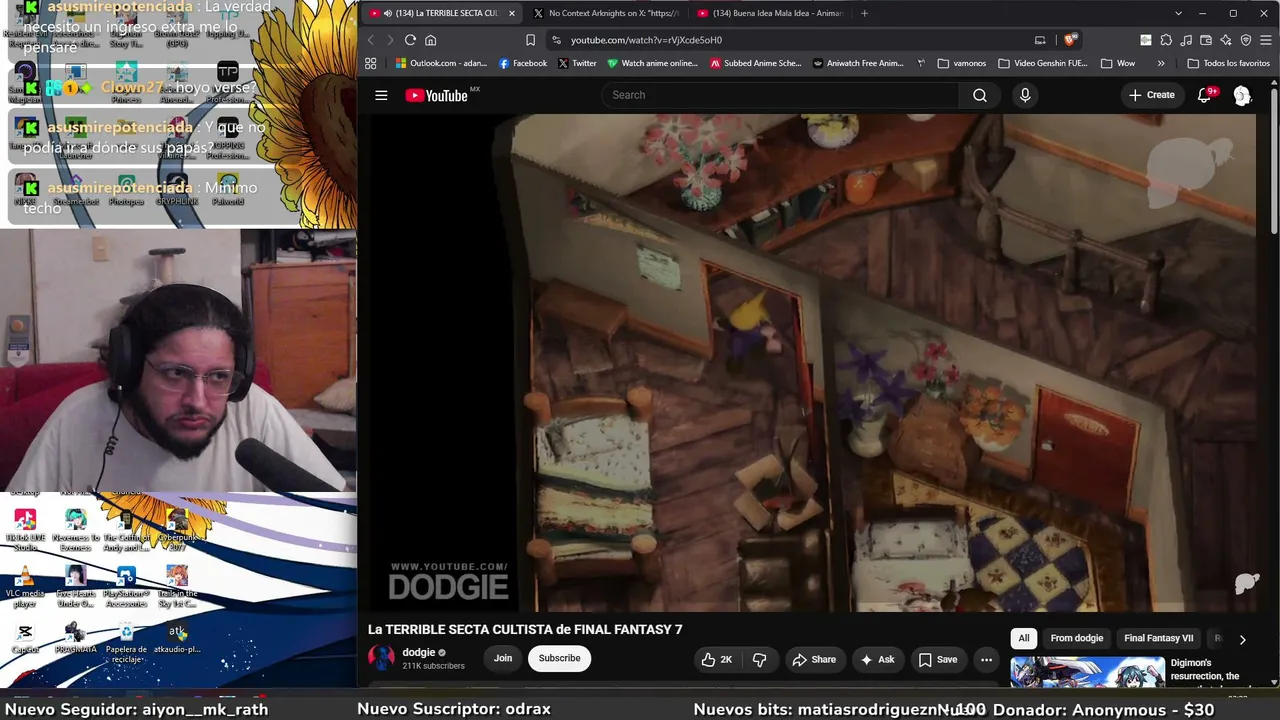Open a new browser tab
The width and height of the screenshot is (1280, 720).
tap(864, 13)
